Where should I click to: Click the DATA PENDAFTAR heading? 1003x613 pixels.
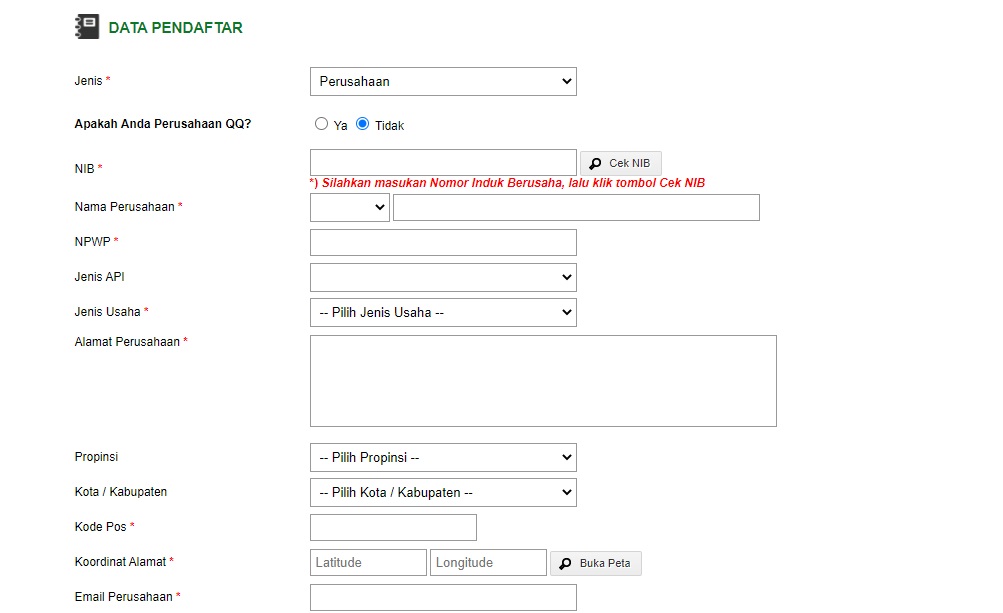tap(175, 28)
